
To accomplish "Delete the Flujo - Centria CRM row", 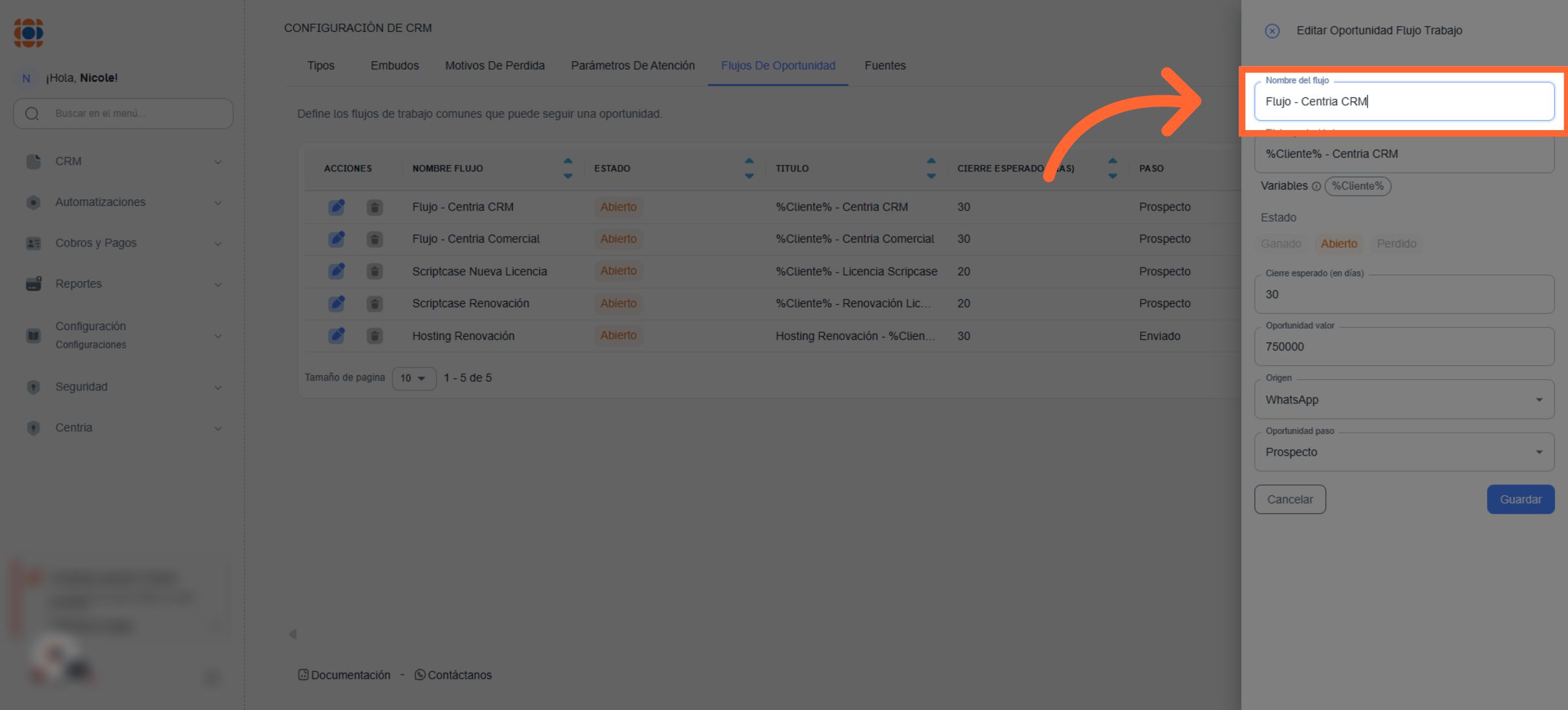I will pos(374,207).
